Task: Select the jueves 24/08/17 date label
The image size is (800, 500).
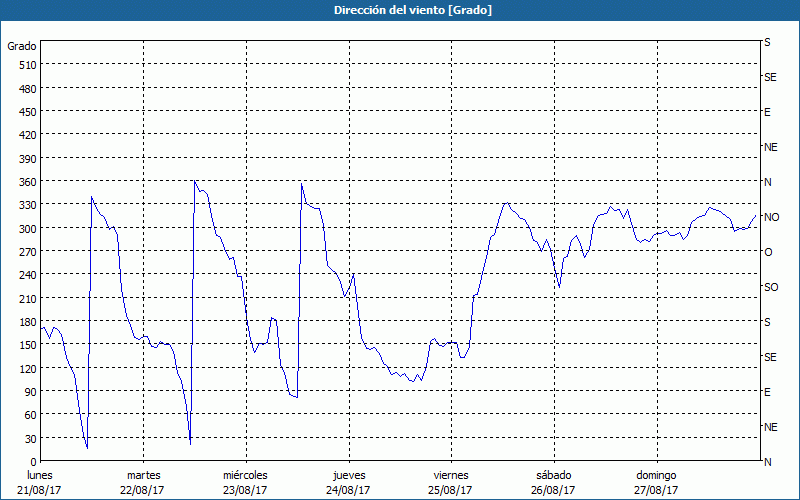Action: click(x=348, y=482)
